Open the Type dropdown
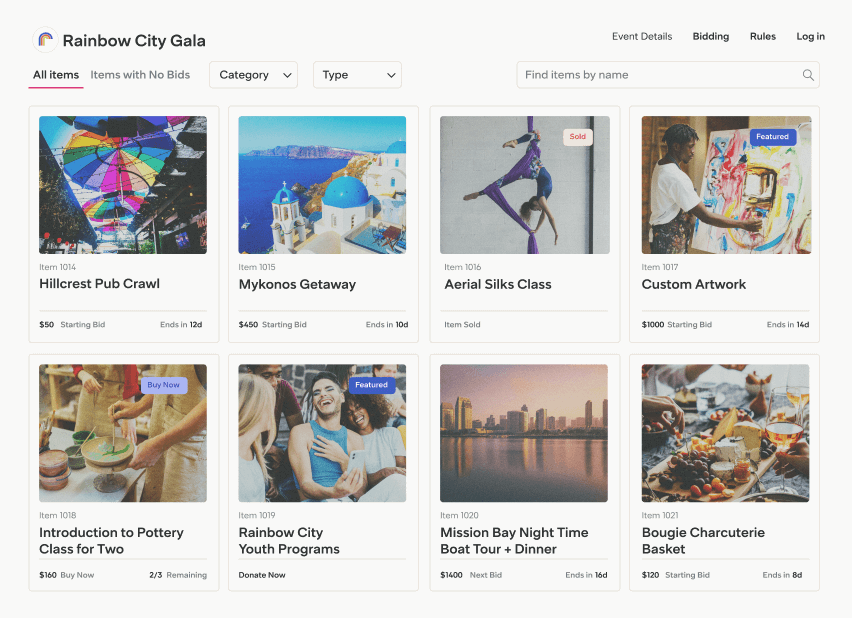Image resolution: width=852 pixels, height=618 pixels. 357,75
